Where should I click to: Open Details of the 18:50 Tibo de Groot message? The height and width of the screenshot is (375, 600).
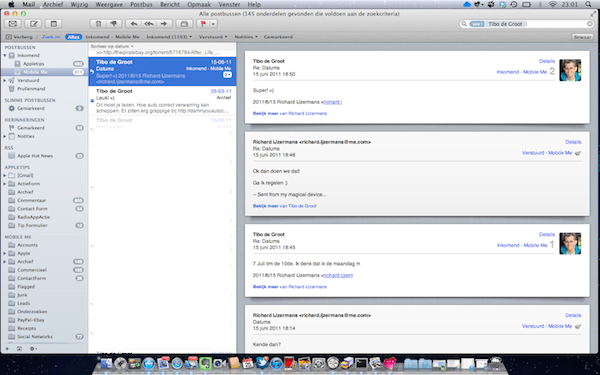coord(547,61)
